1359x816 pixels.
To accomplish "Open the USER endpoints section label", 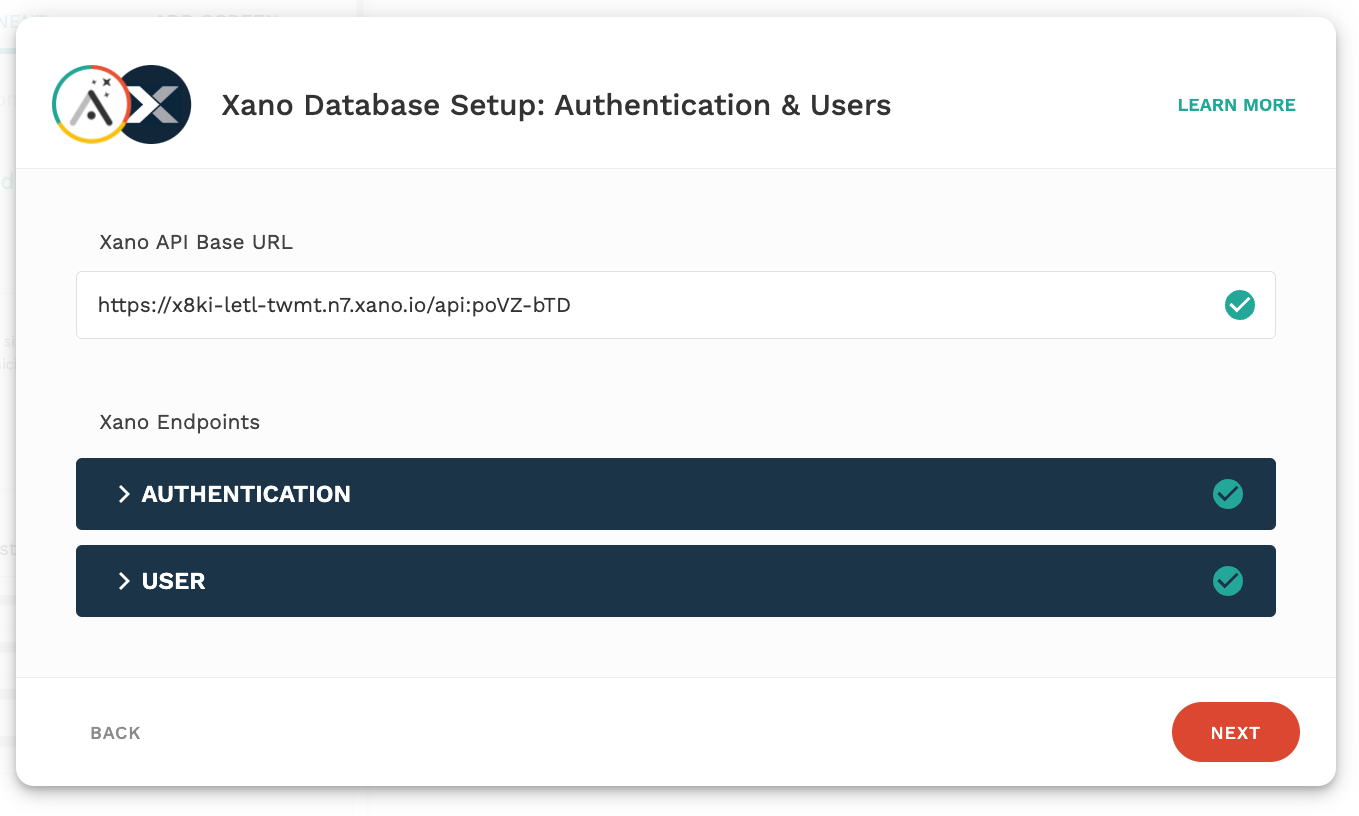I will click(x=174, y=581).
